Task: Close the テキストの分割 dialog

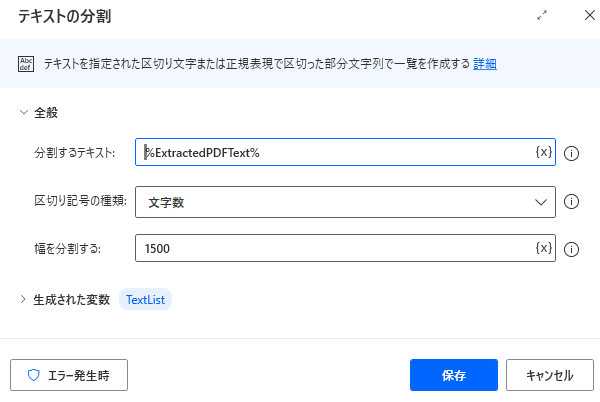Action: coord(590,15)
